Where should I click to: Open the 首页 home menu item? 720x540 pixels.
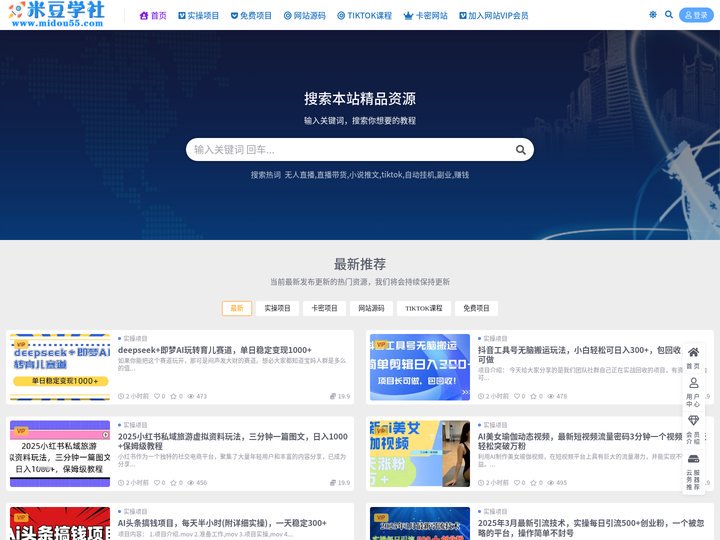tap(153, 16)
